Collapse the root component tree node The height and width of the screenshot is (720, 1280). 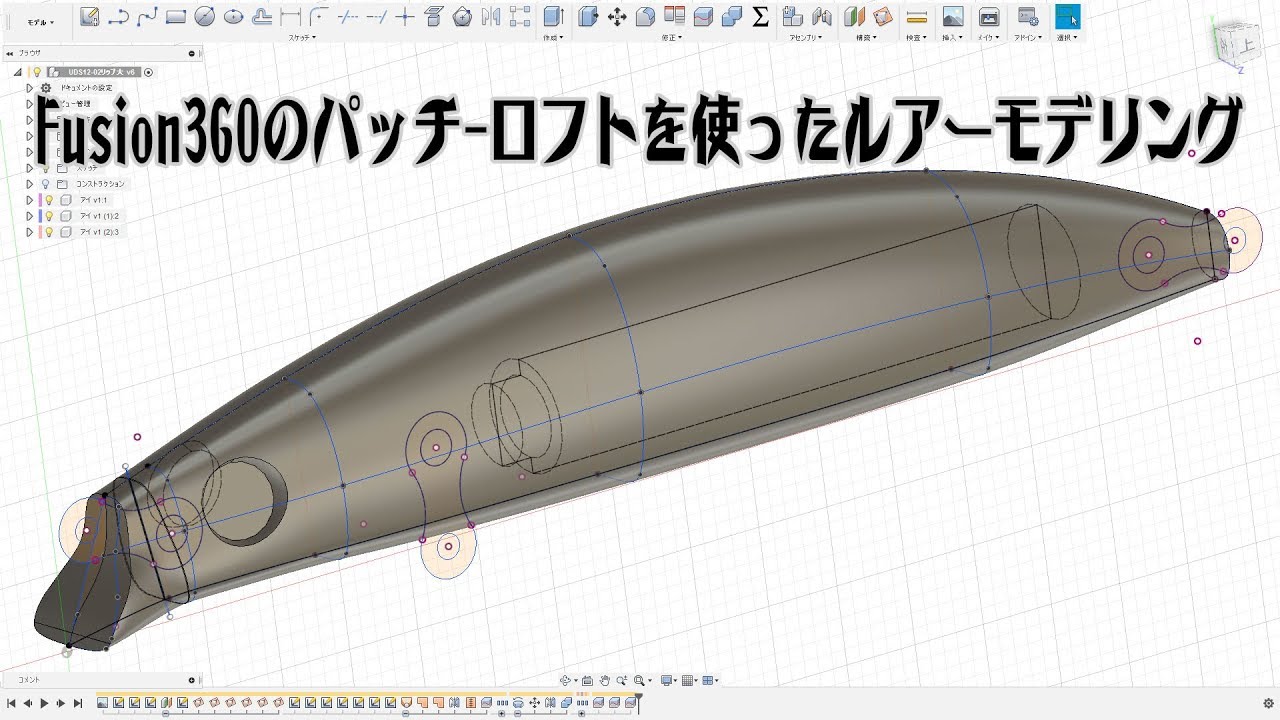(x=17, y=72)
